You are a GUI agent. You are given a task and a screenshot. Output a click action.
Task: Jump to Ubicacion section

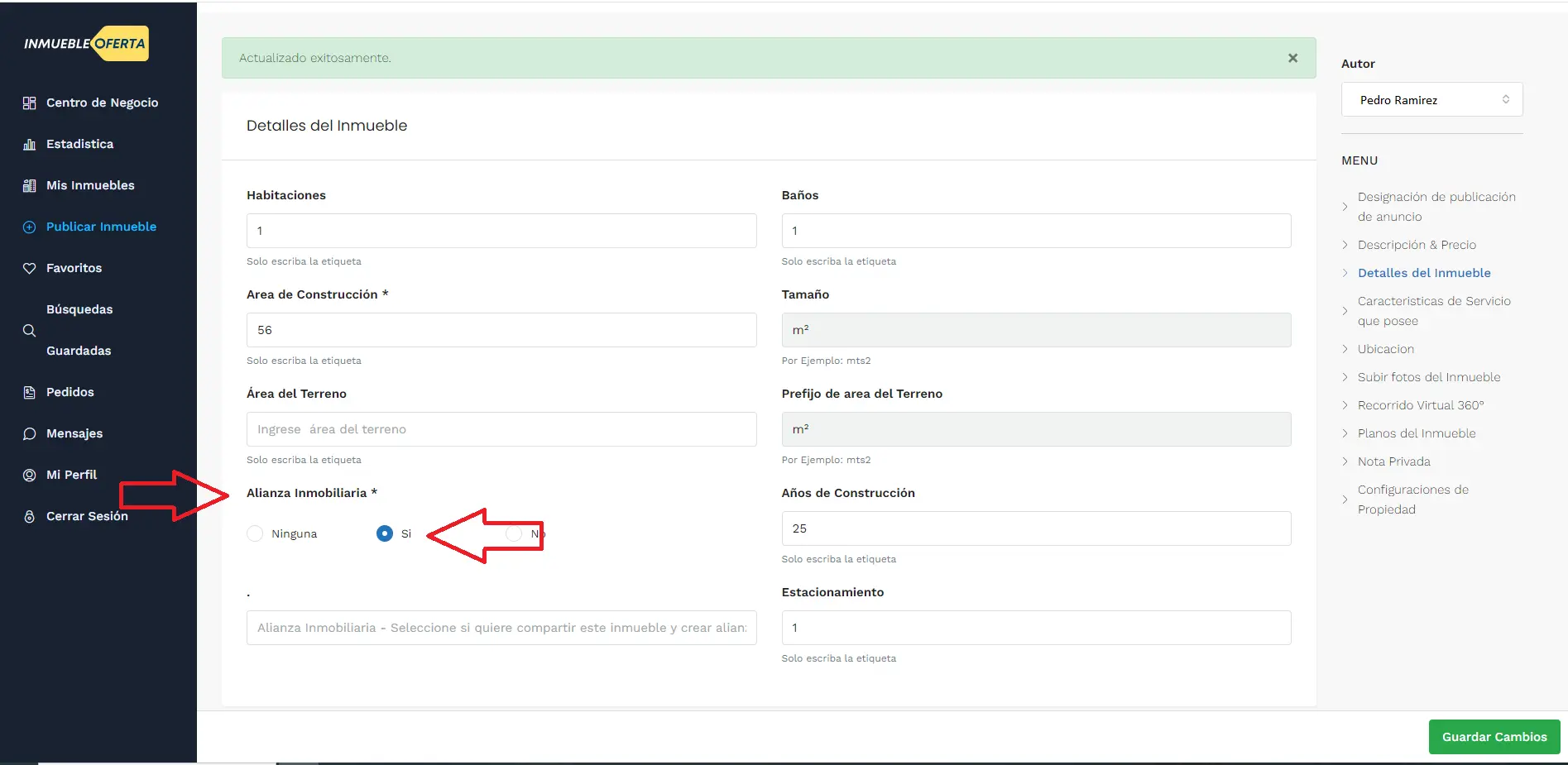[x=1386, y=349]
